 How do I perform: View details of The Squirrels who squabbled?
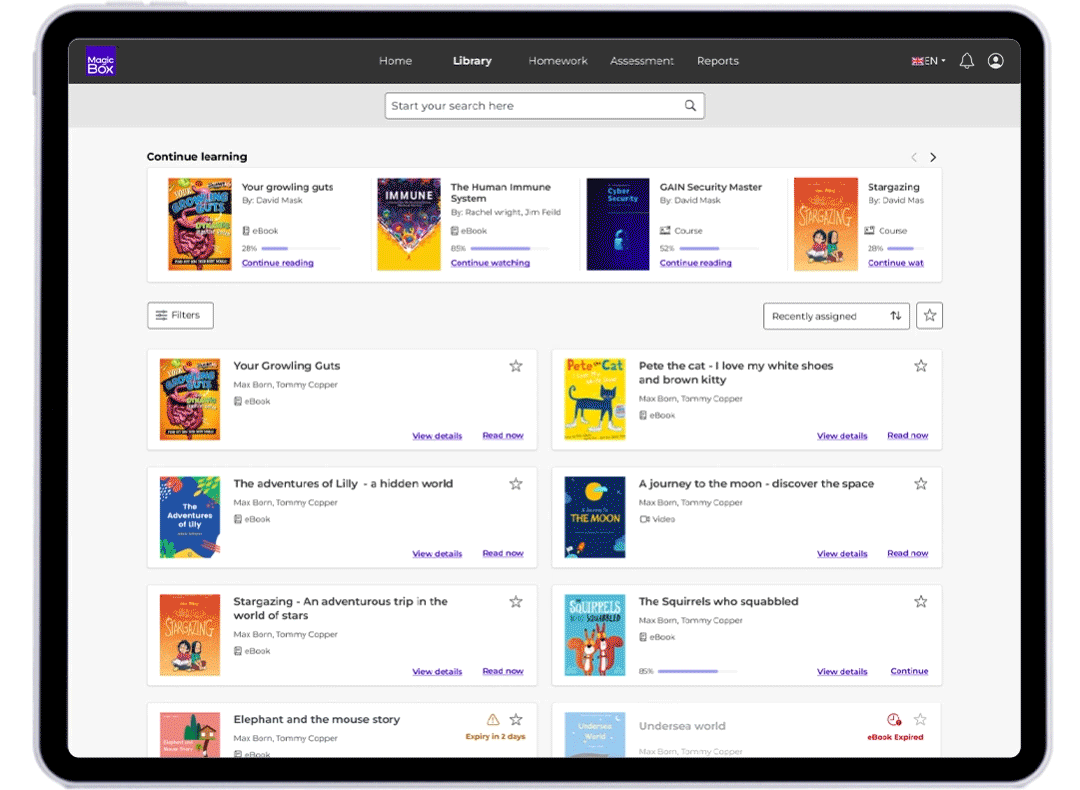pyautogui.click(x=842, y=672)
